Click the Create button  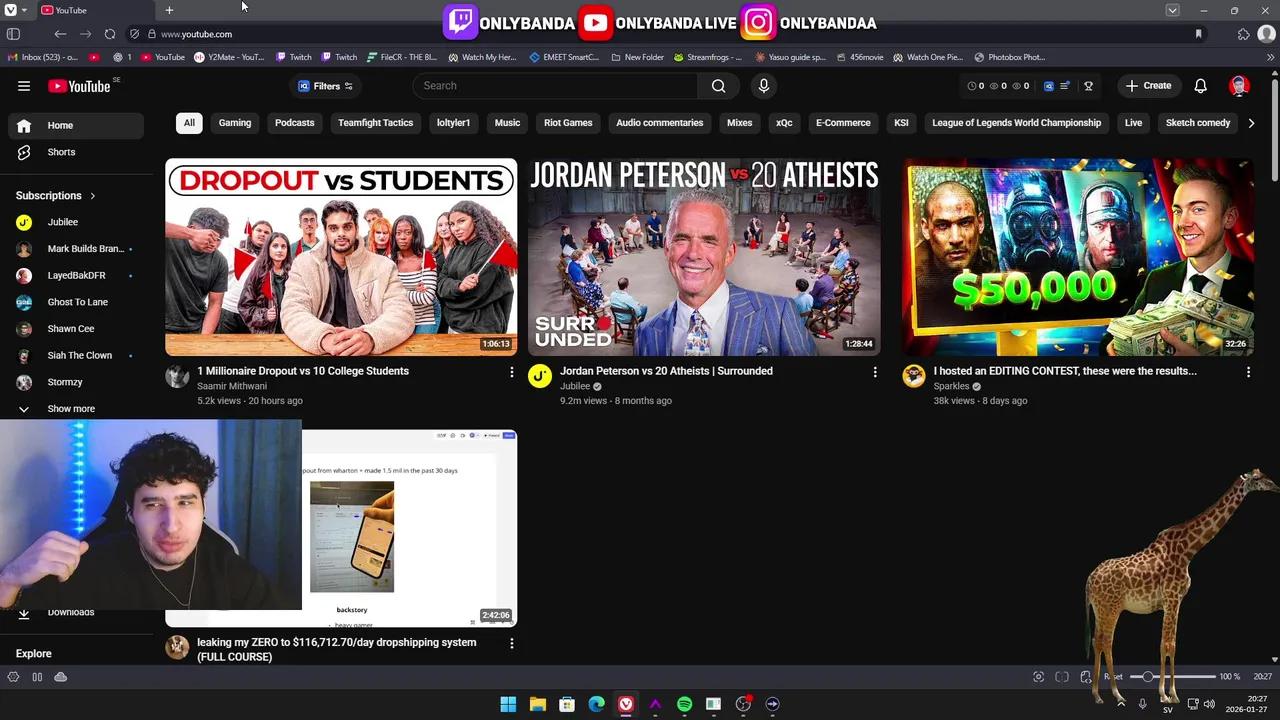tap(1148, 86)
